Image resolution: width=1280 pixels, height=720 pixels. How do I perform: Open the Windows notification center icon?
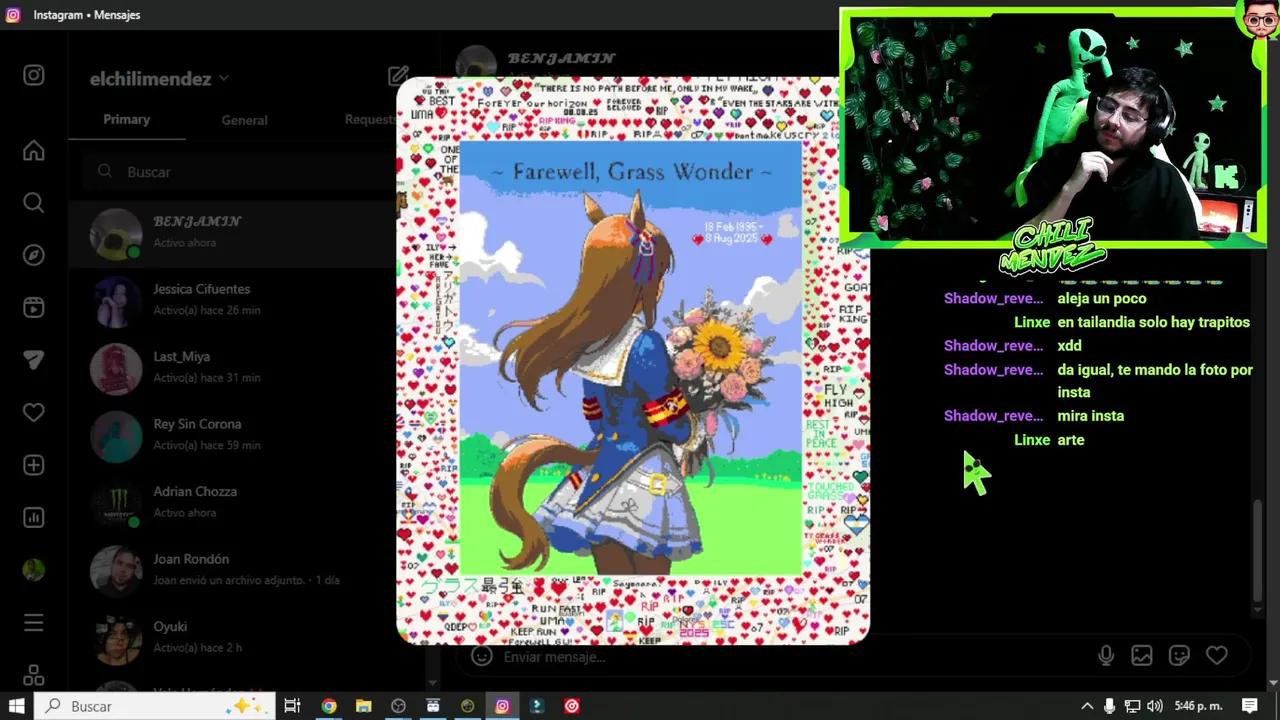[x=1250, y=706]
